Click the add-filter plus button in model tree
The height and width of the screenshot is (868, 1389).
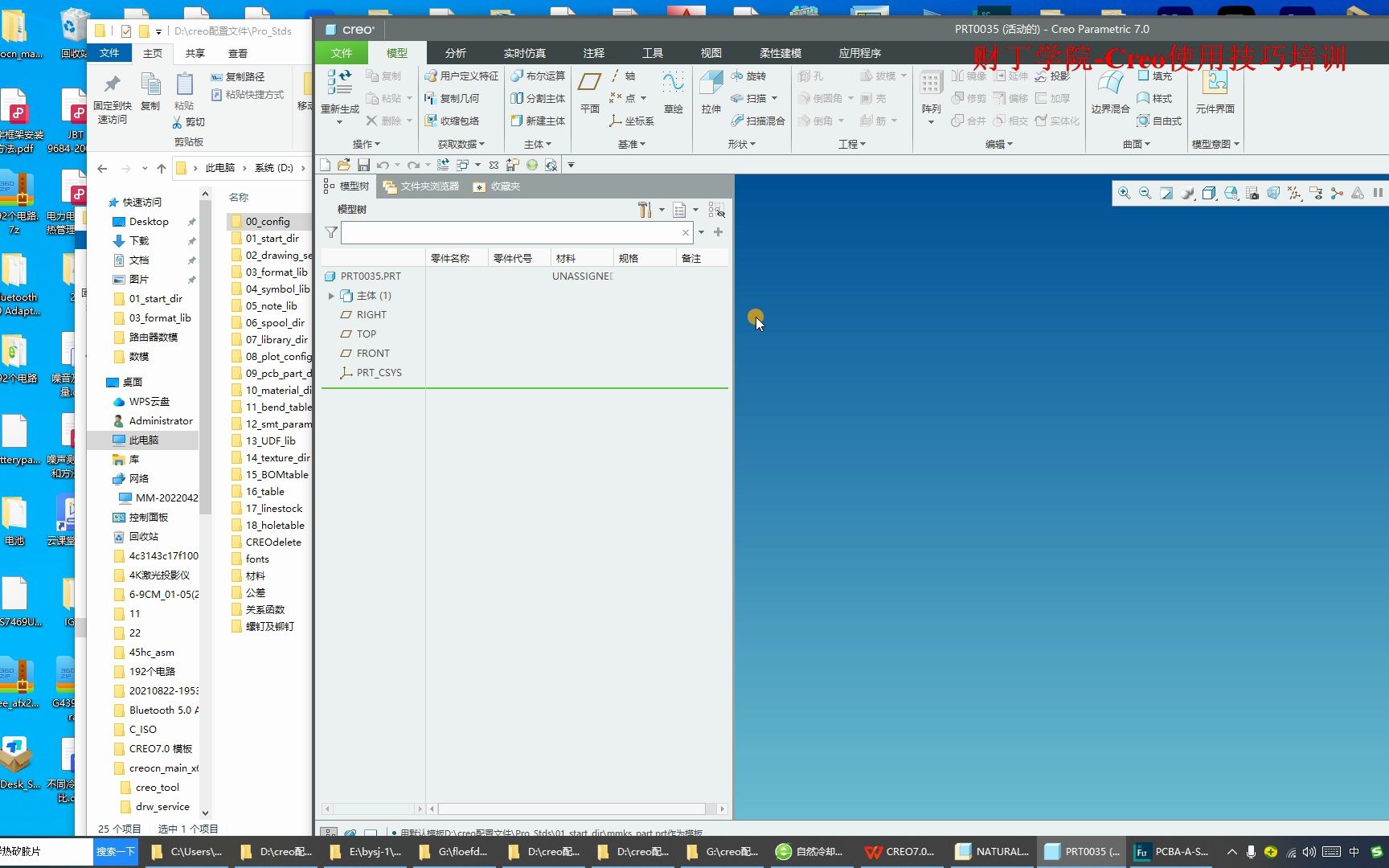click(718, 232)
